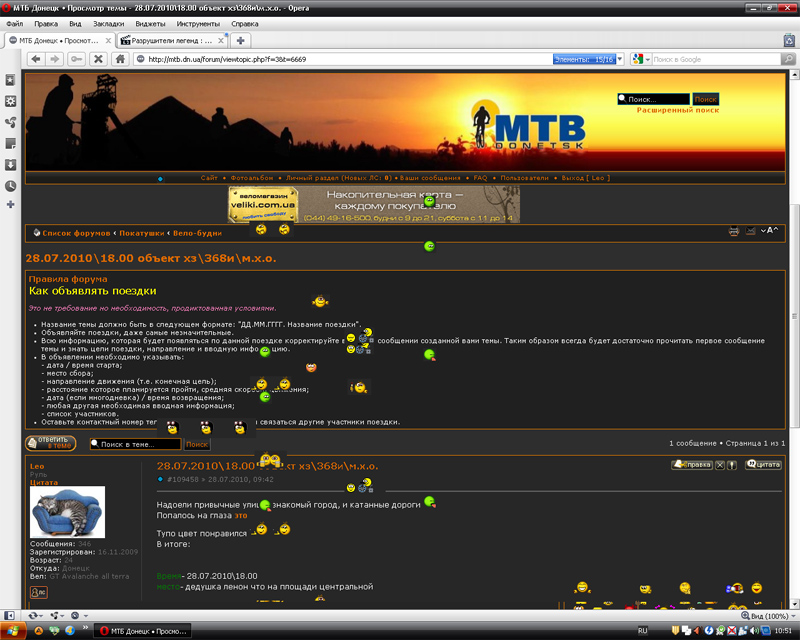Viewport: 800px width, 640px height.
Task: Open the Notes panel in sidebar
Action: click(10, 143)
